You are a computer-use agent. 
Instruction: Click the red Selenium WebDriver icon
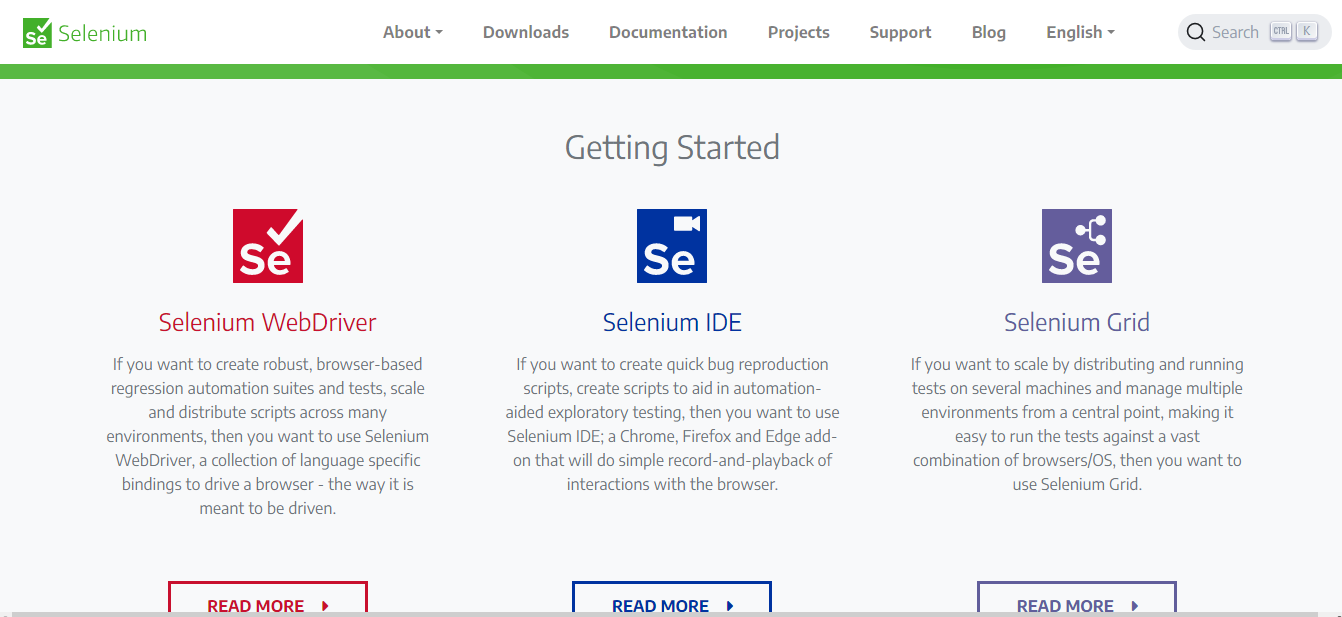(x=268, y=246)
